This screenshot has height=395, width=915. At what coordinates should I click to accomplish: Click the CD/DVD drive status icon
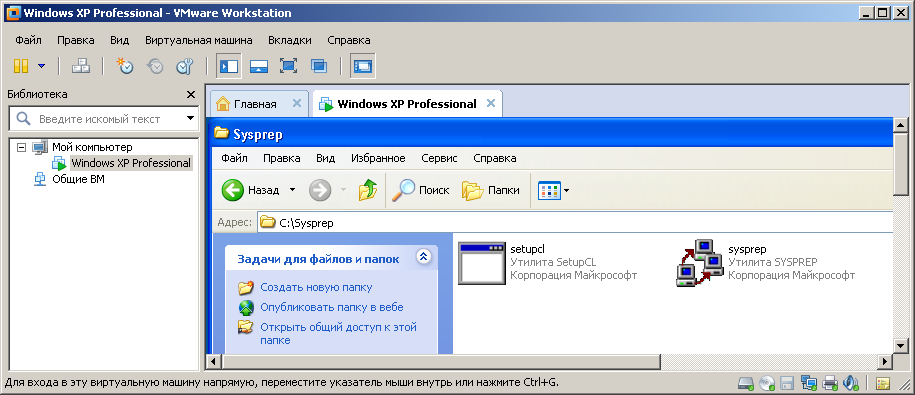click(767, 383)
